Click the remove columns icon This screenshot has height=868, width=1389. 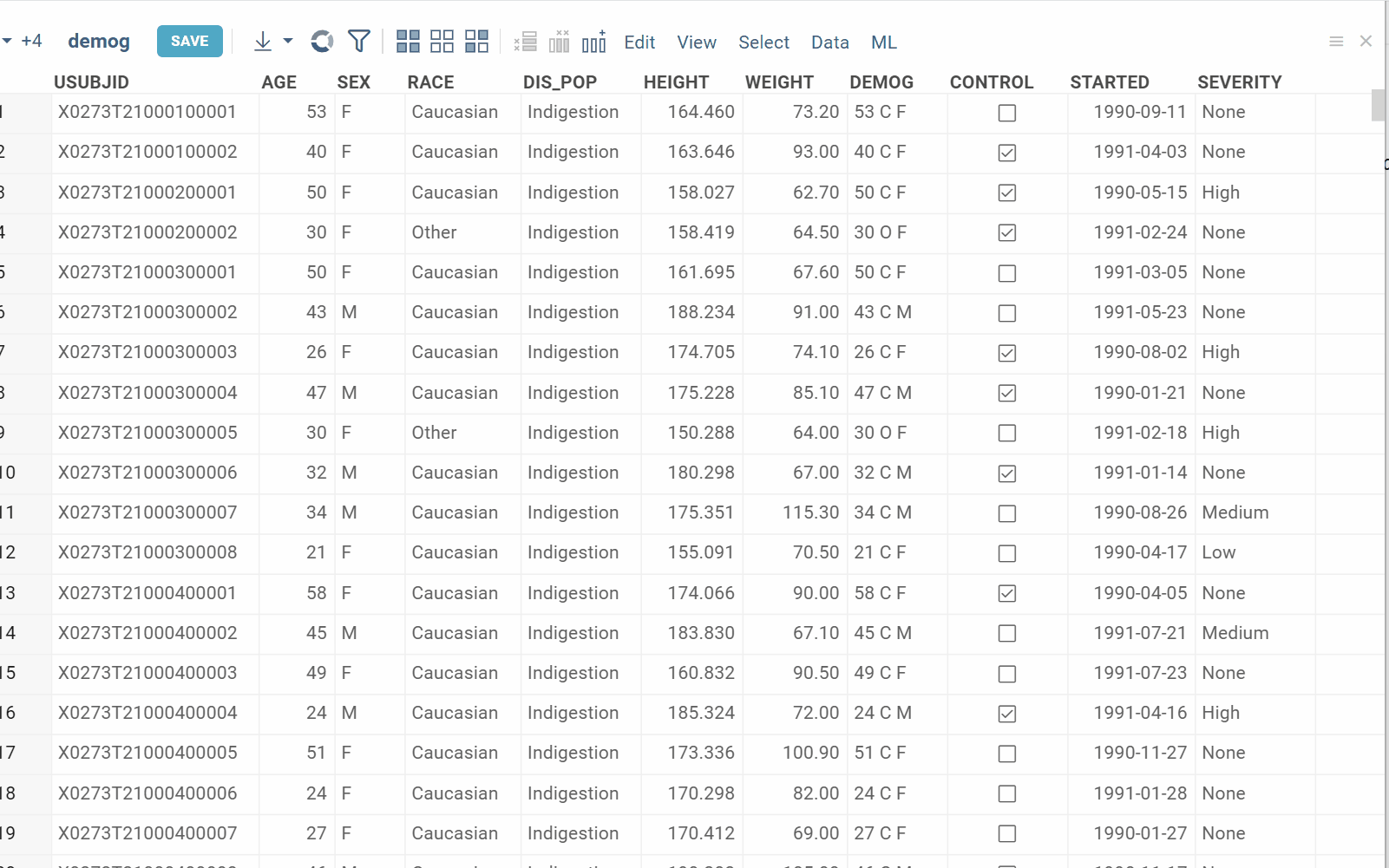[560, 42]
